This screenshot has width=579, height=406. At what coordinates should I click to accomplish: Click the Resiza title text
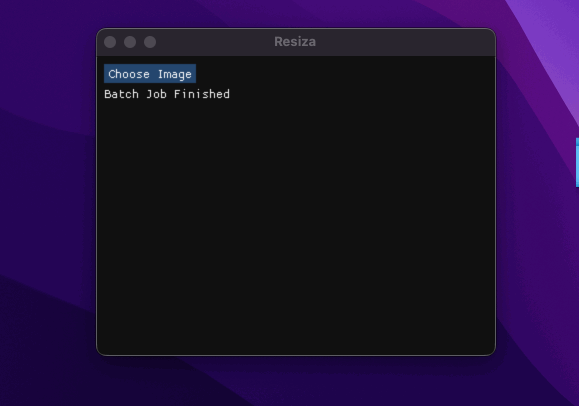tap(295, 42)
